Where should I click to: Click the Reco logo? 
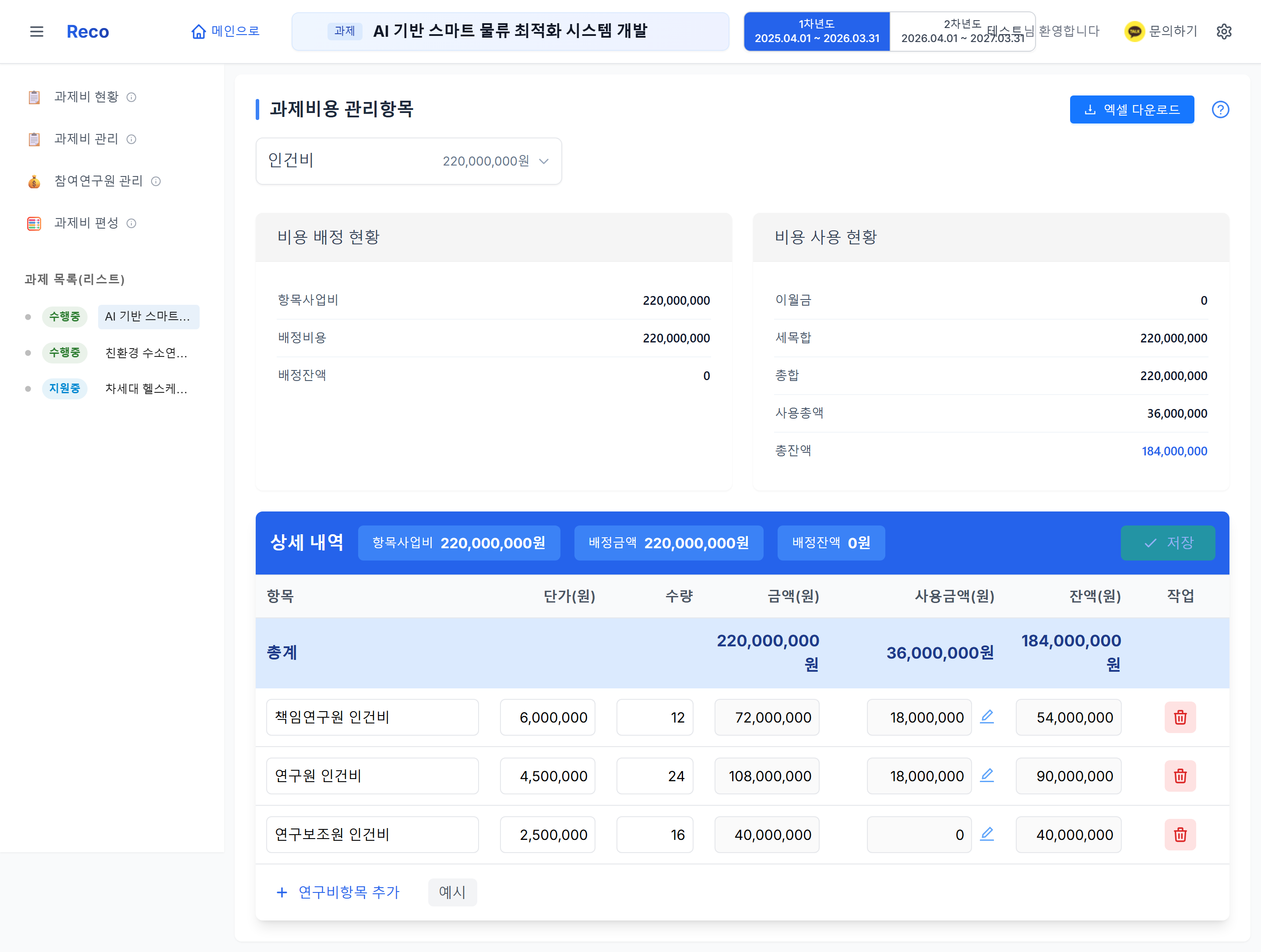pyautogui.click(x=87, y=32)
